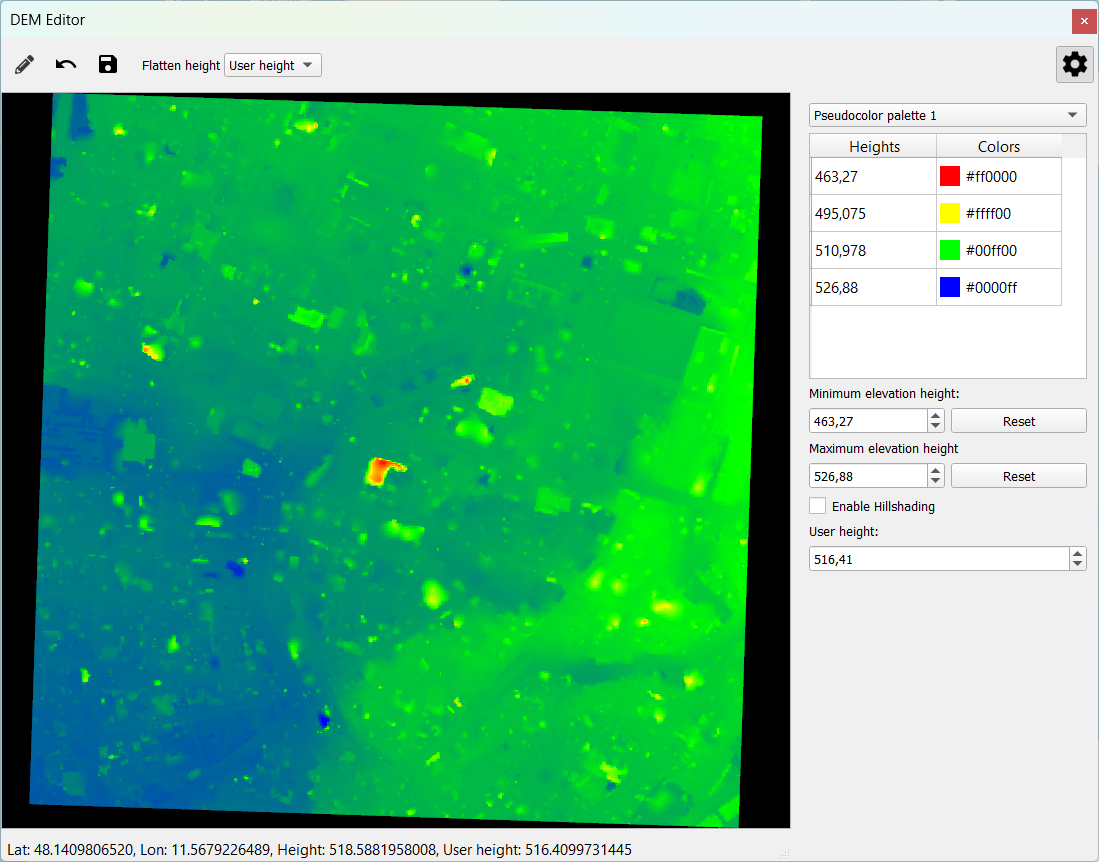The width and height of the screenshot is (1099, 862).
Task: Select the green #00ff00 color swatch
Action: 949,251
